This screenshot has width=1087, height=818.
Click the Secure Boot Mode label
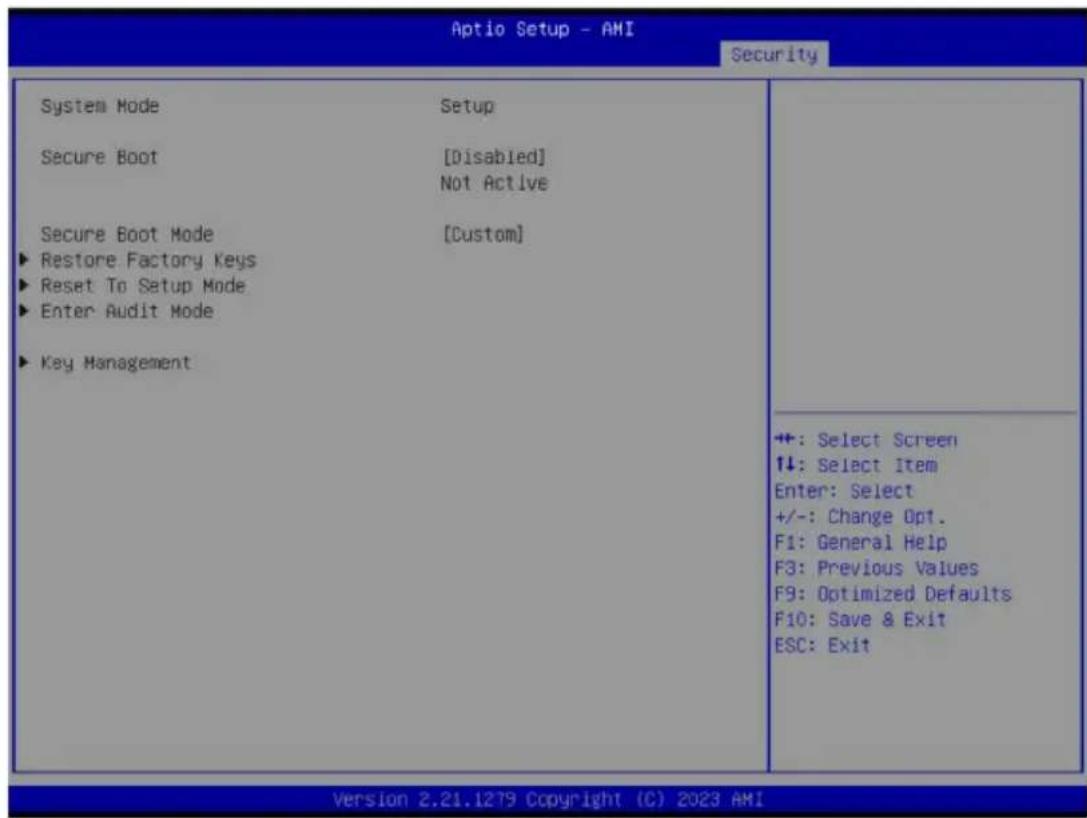(127, 234)
